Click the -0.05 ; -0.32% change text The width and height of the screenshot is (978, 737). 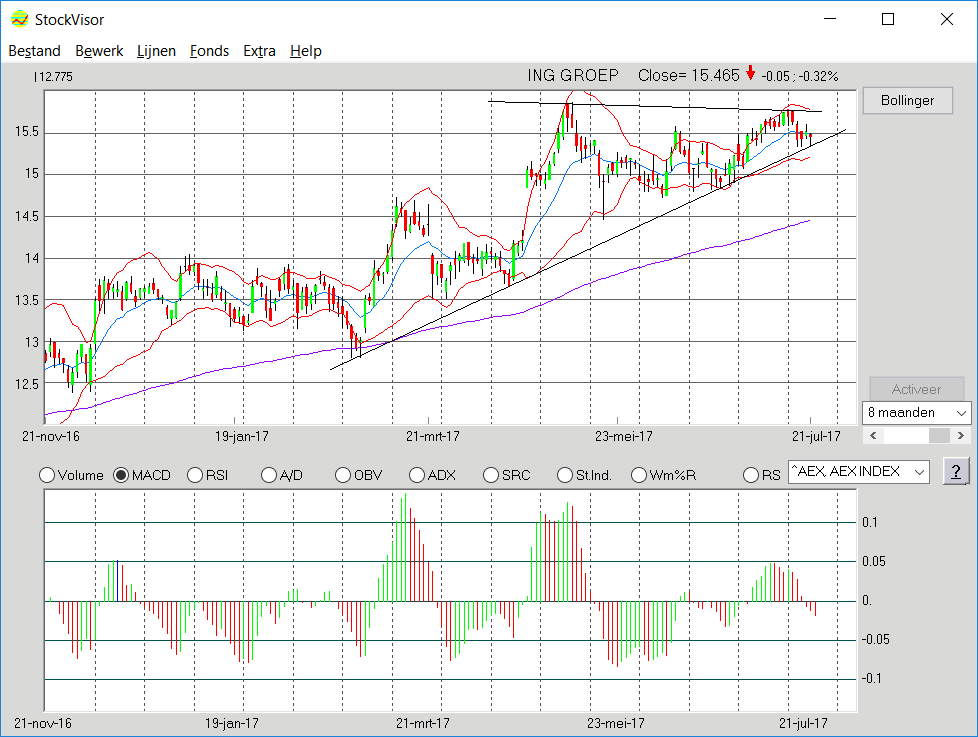coord(800,77)
